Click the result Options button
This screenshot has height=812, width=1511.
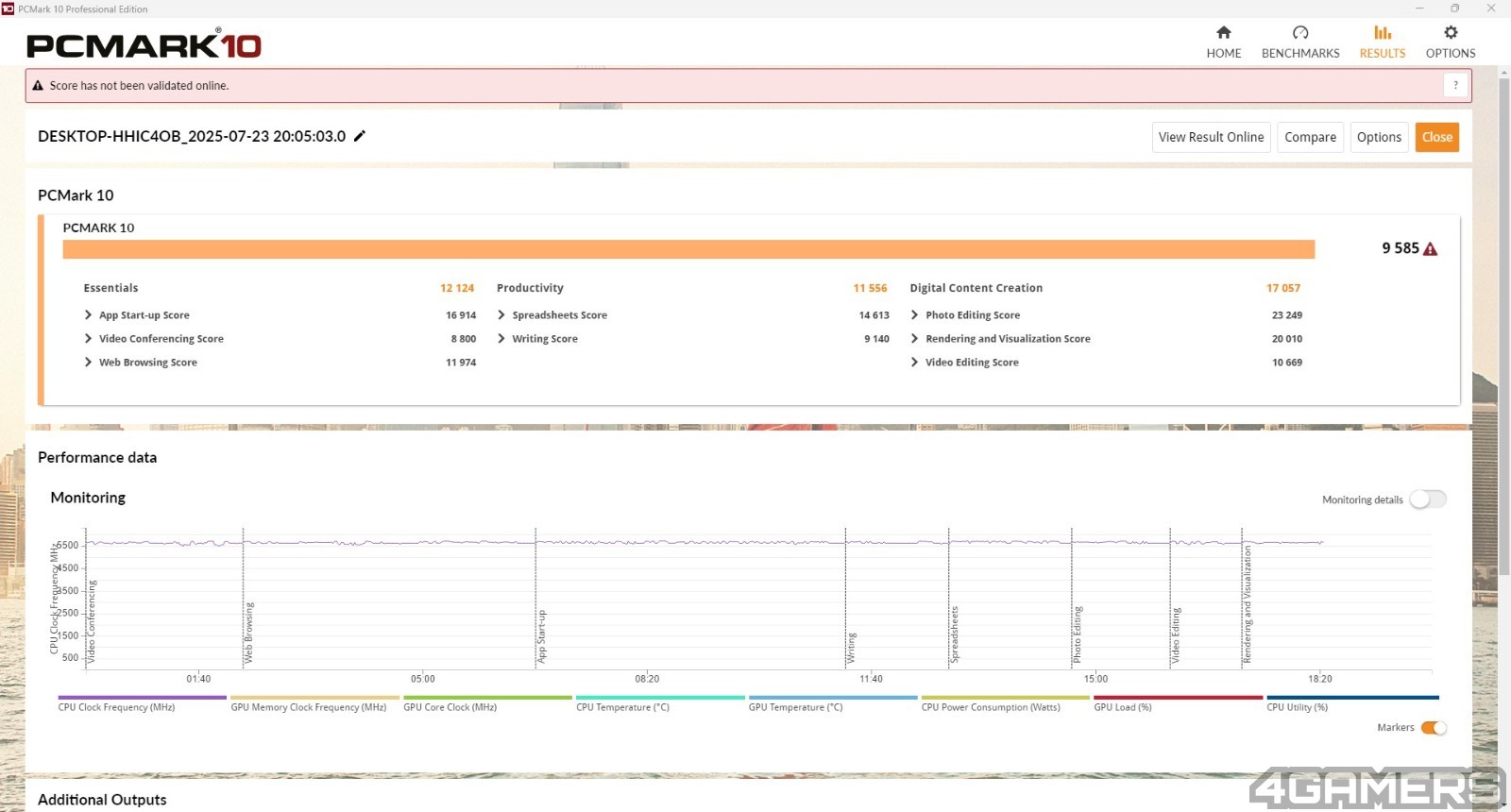pyautogui.click(x=1379, y=137)
